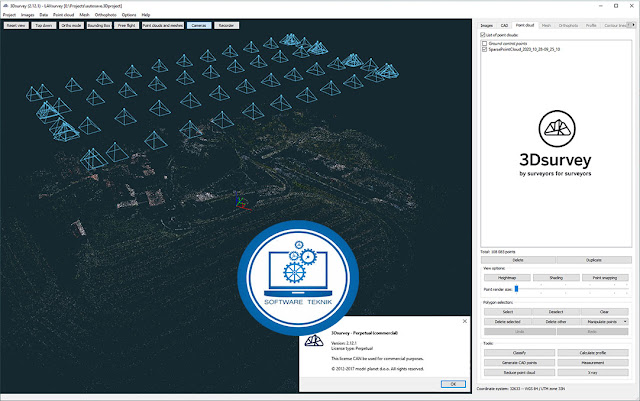Click the Calculate profile button
Screen dimensions: 640x401
(593, 353)
